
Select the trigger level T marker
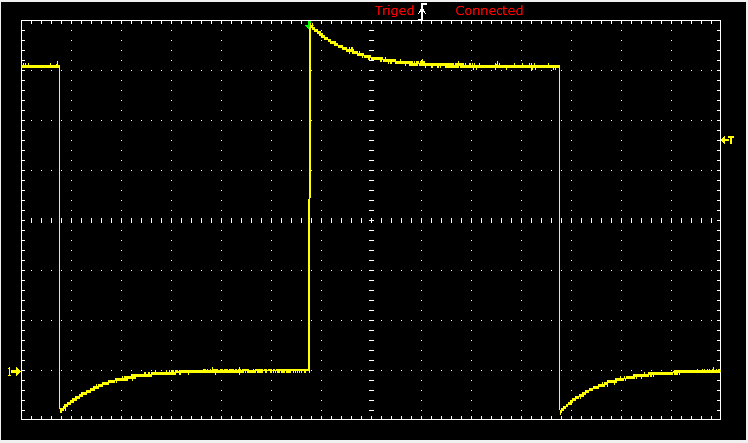pos(727,140)
